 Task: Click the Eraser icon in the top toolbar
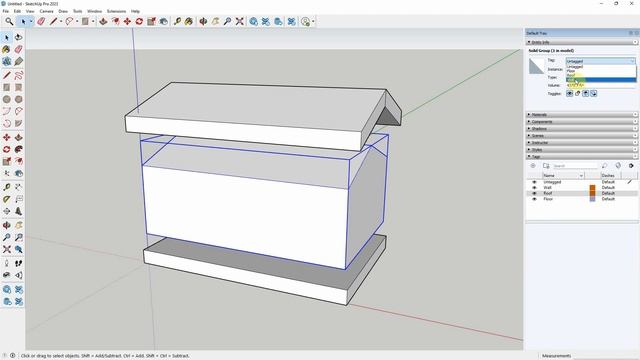[x=41, y=21]
